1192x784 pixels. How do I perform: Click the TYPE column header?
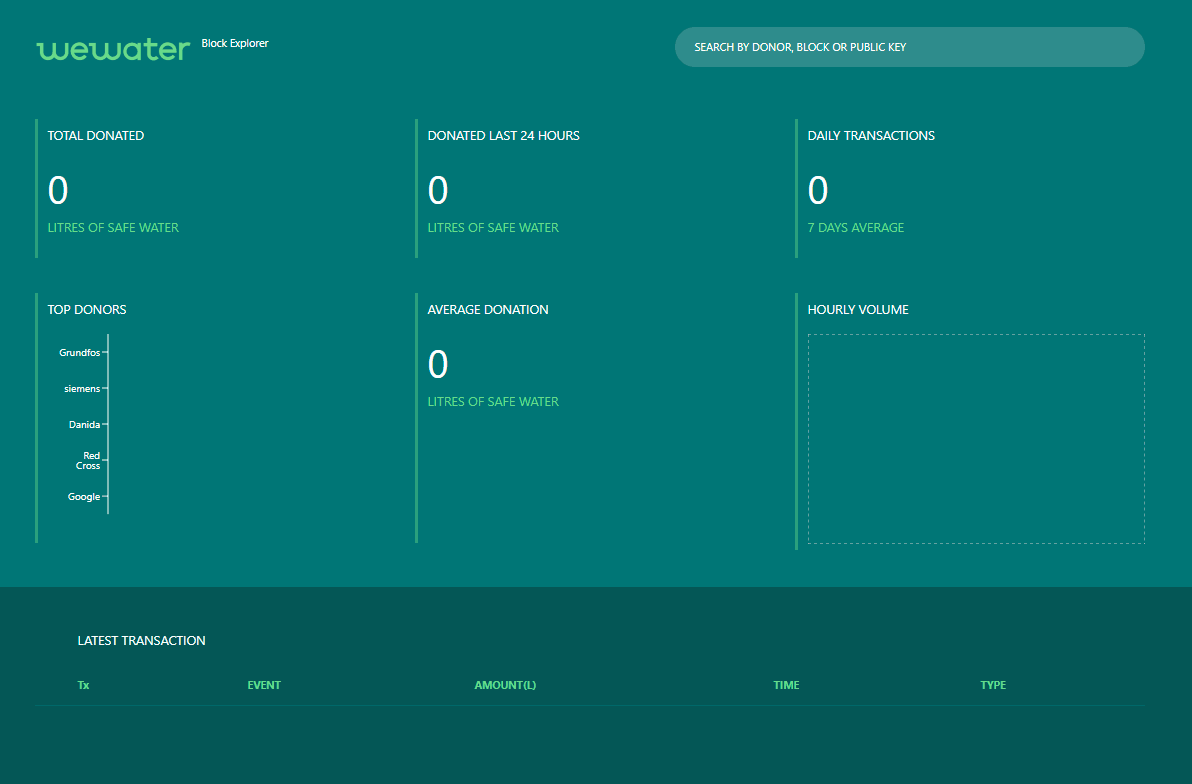point(993,685)
